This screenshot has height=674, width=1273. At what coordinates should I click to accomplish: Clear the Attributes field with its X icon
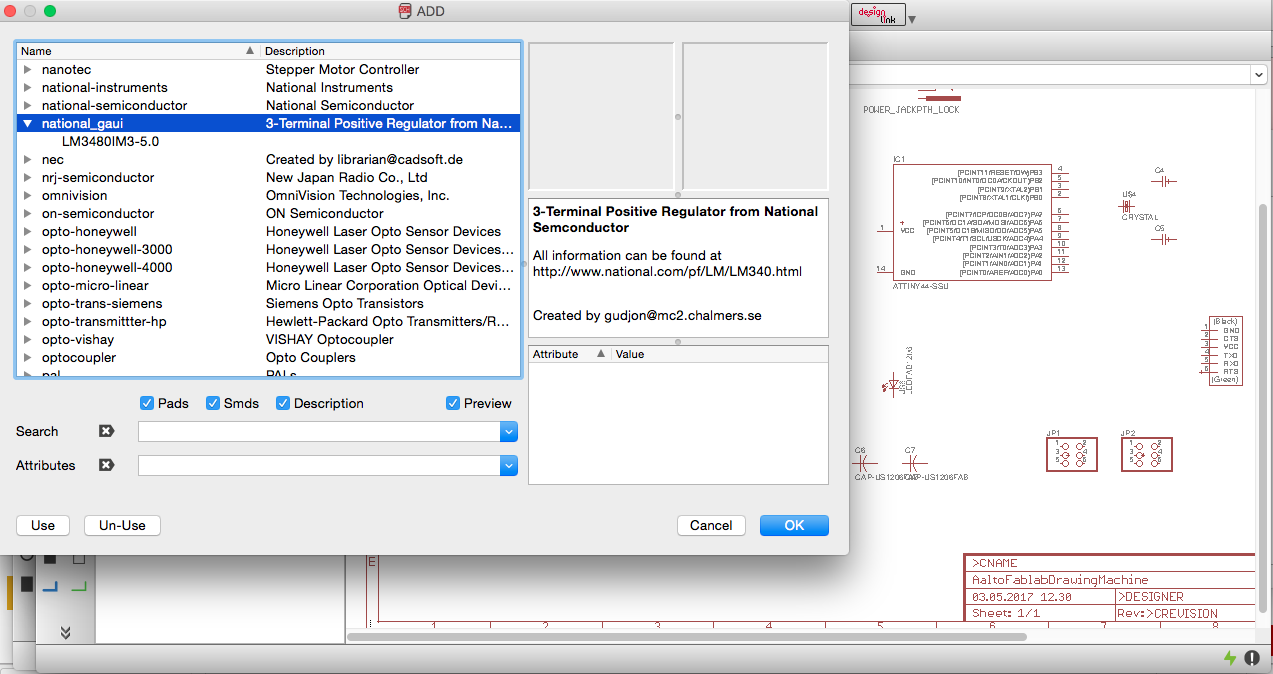(x=107, y=465)
